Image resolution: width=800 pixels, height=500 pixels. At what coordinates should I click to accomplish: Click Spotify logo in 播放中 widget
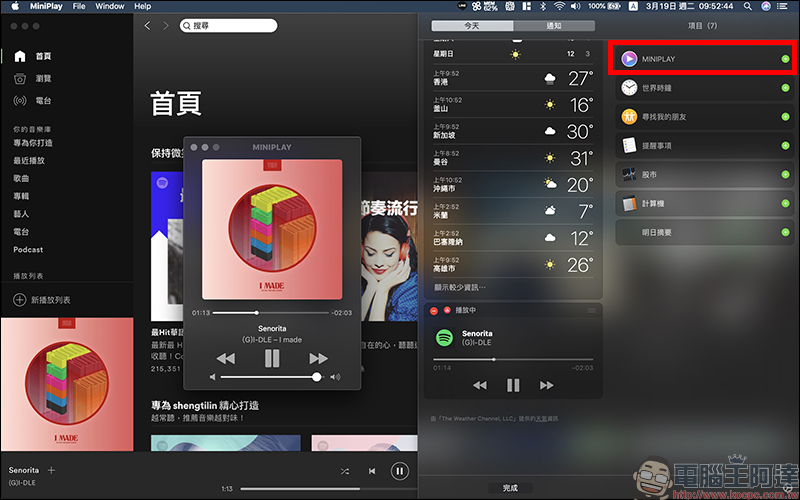click(444, 338)
